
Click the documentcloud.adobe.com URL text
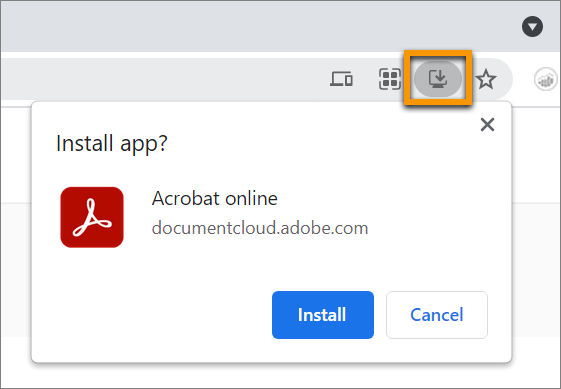click(x=260, y=228)
